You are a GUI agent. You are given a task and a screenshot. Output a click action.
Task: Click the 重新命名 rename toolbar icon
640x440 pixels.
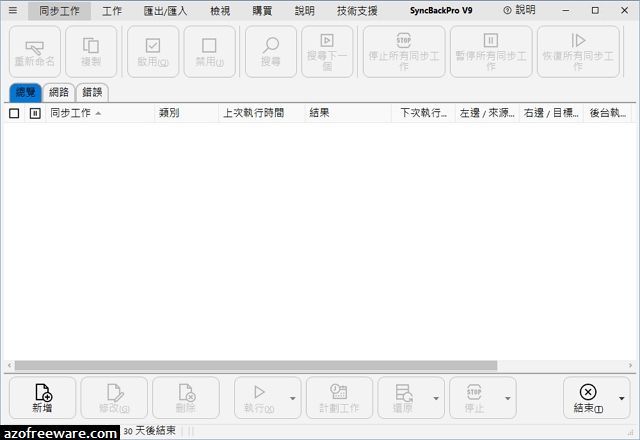34,47
